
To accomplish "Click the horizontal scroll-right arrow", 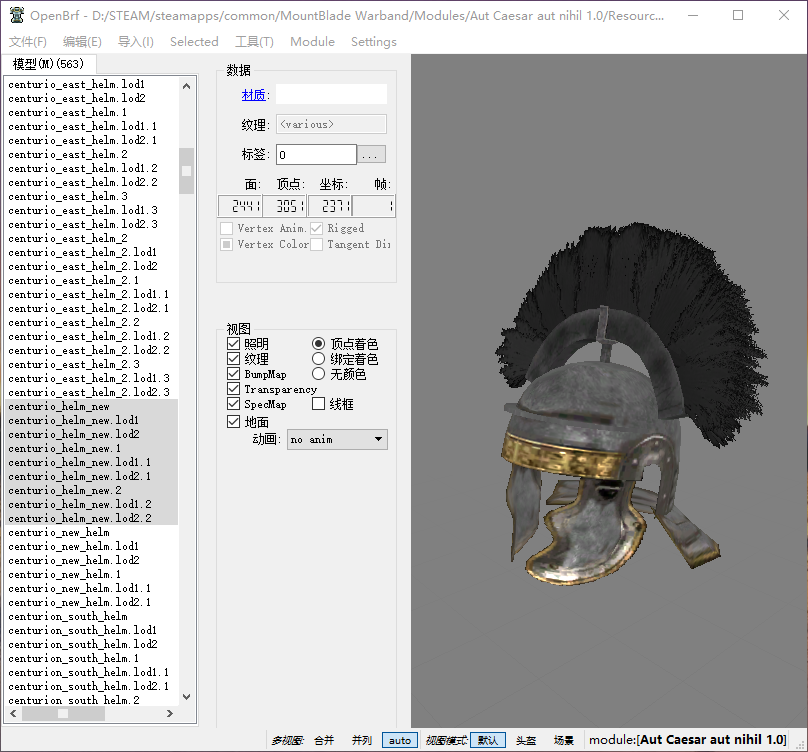I will [170, 714].
